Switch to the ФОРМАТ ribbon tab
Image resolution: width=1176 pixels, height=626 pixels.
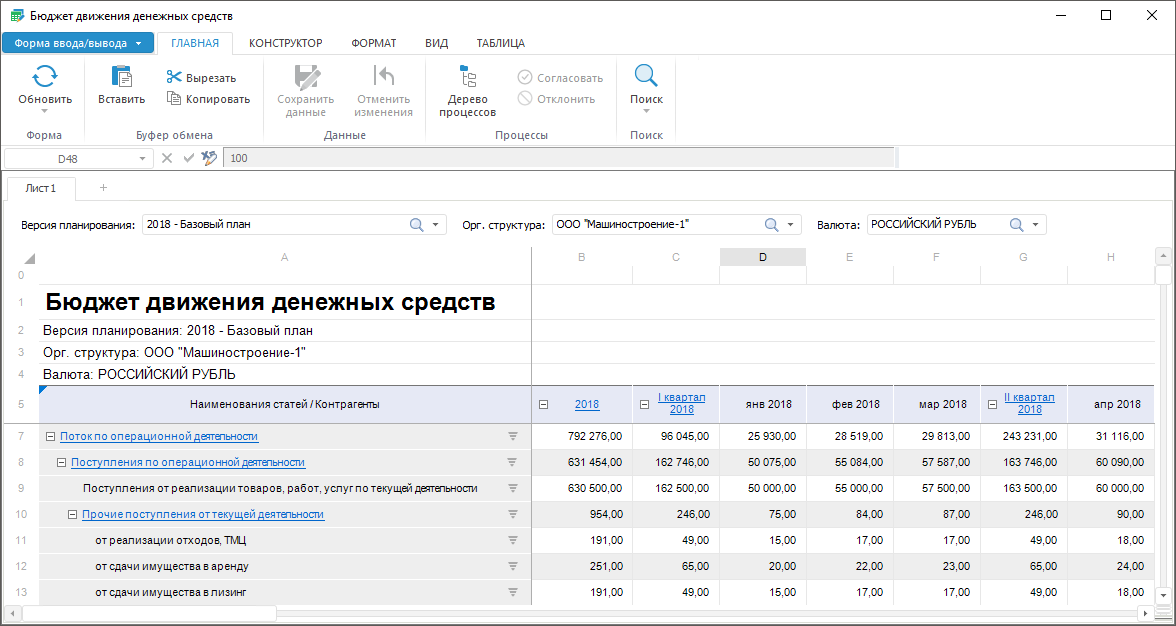point(373,43)
